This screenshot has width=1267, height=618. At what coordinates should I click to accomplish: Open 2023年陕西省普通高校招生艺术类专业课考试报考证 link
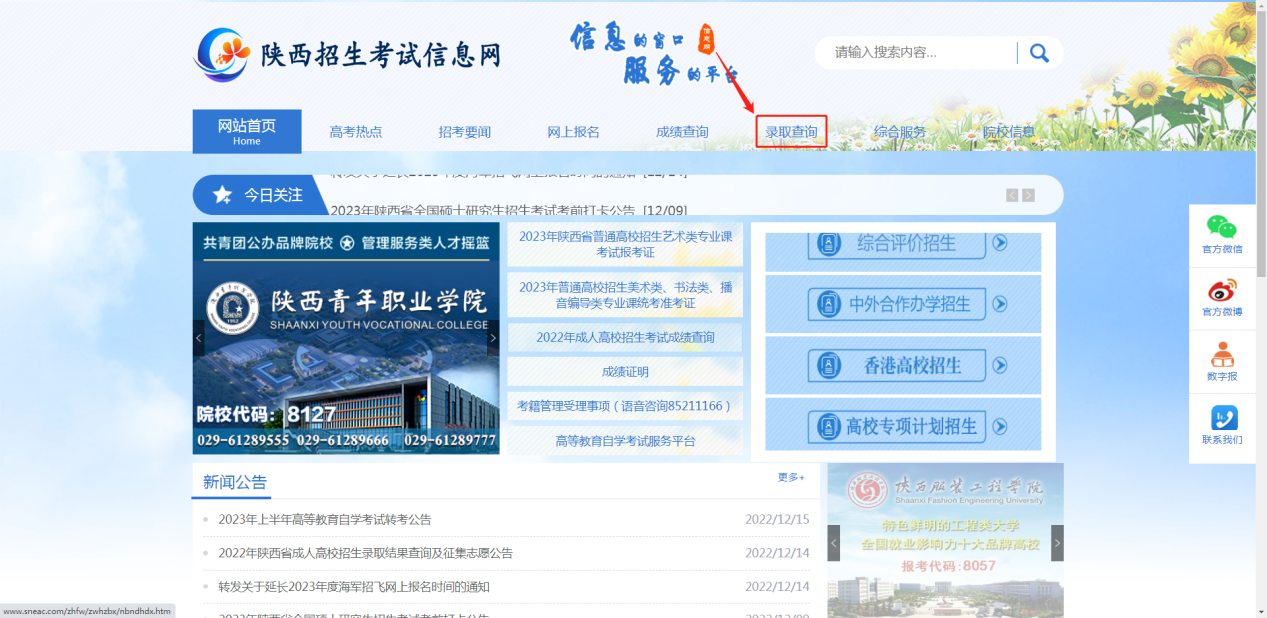tap(625, 244)
